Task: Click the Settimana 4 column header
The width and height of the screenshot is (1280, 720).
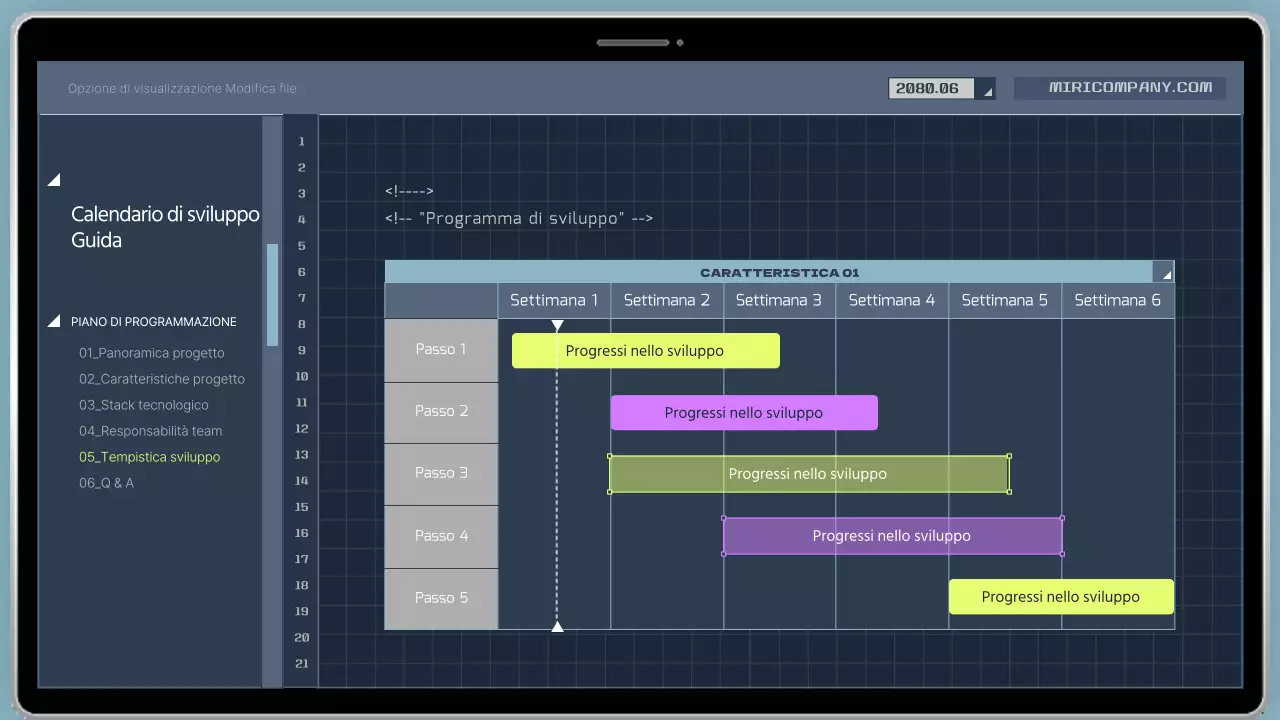Action: [x=892, y=300]
